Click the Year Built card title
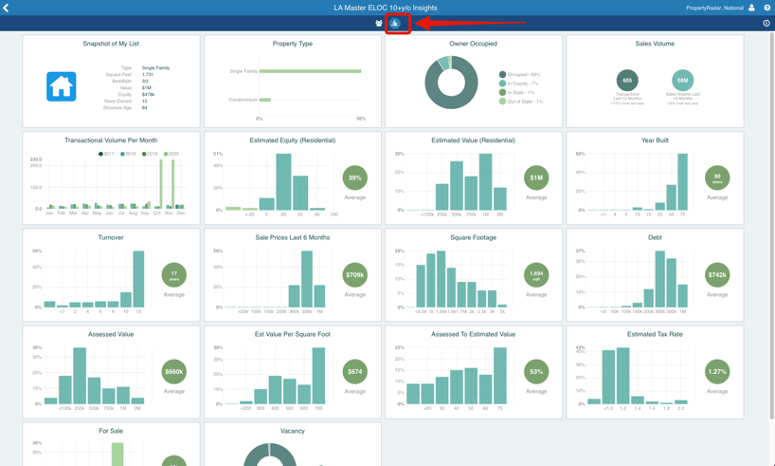The height and width of the screenshot is (466, 775). coord(655,140)
